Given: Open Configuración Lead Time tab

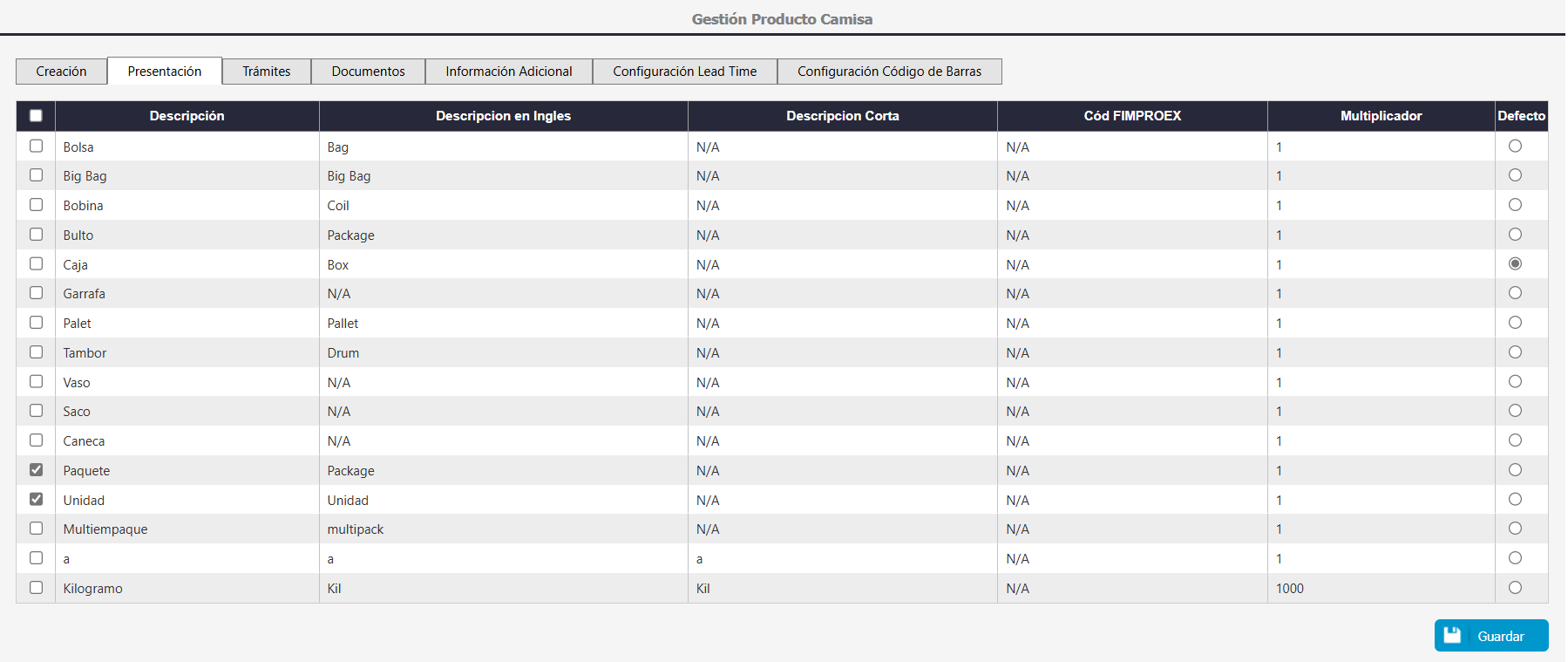Looking at the screenshot, I should 684,72.
